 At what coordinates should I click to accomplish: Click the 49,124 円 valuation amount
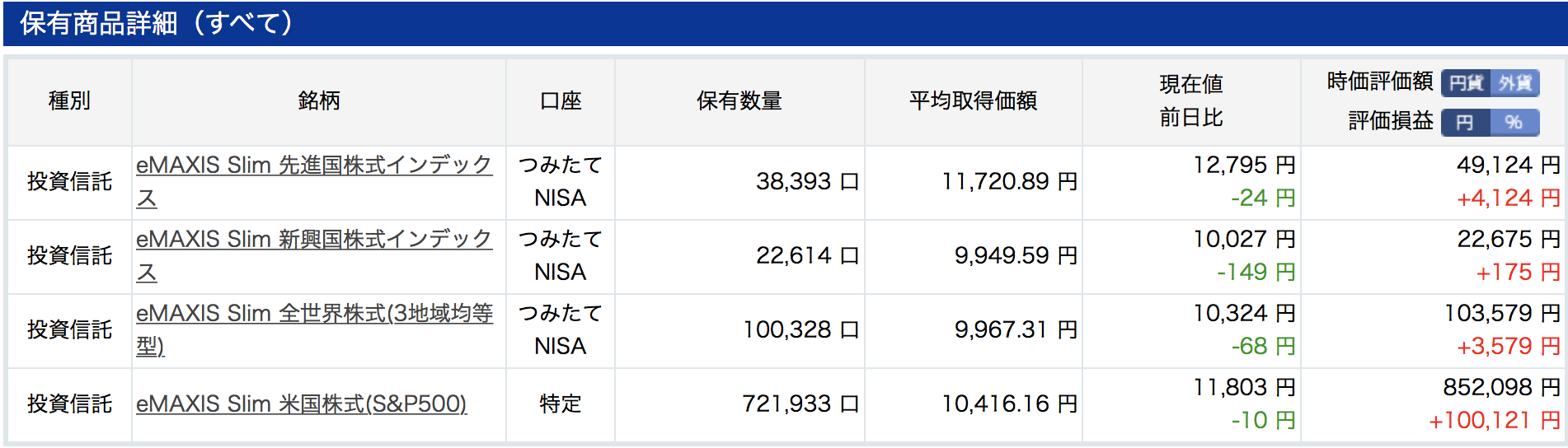[x=1509, y=165]
